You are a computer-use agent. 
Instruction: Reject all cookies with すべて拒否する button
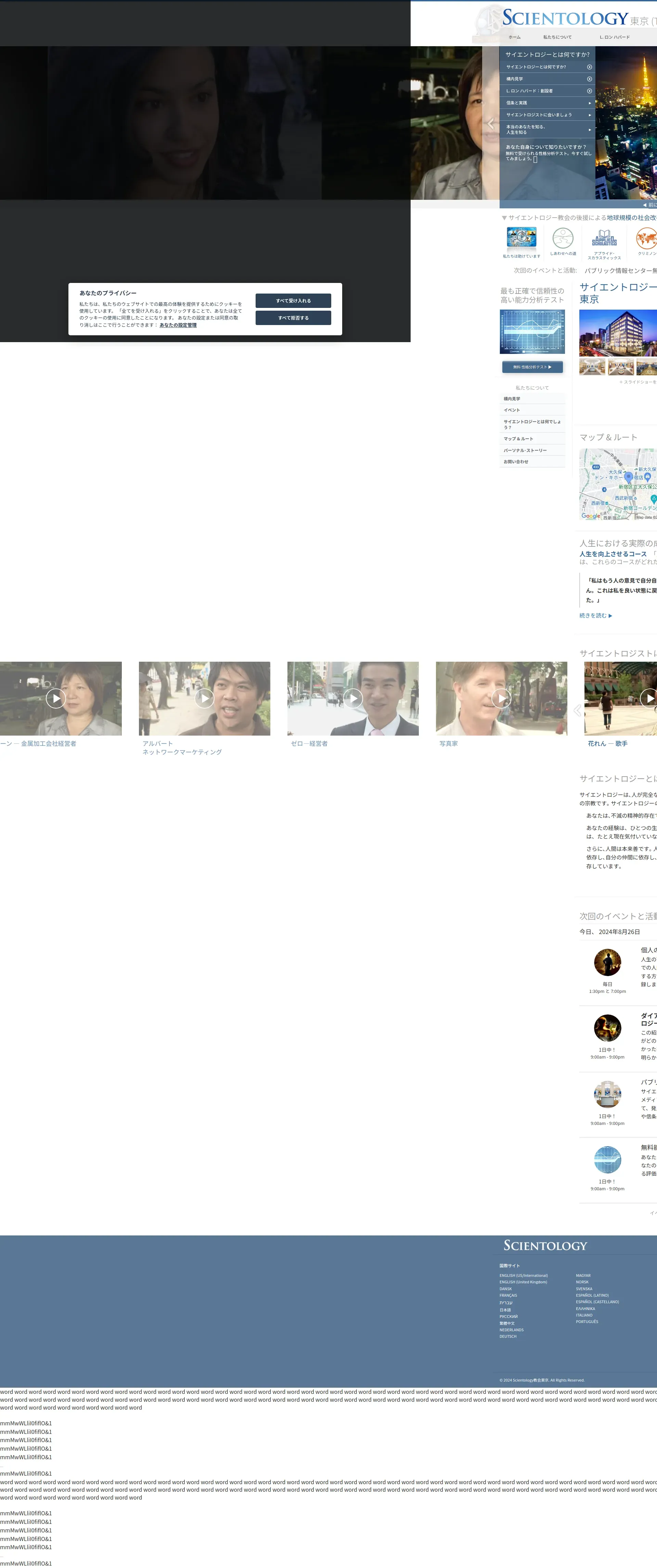tap(293, 318)
